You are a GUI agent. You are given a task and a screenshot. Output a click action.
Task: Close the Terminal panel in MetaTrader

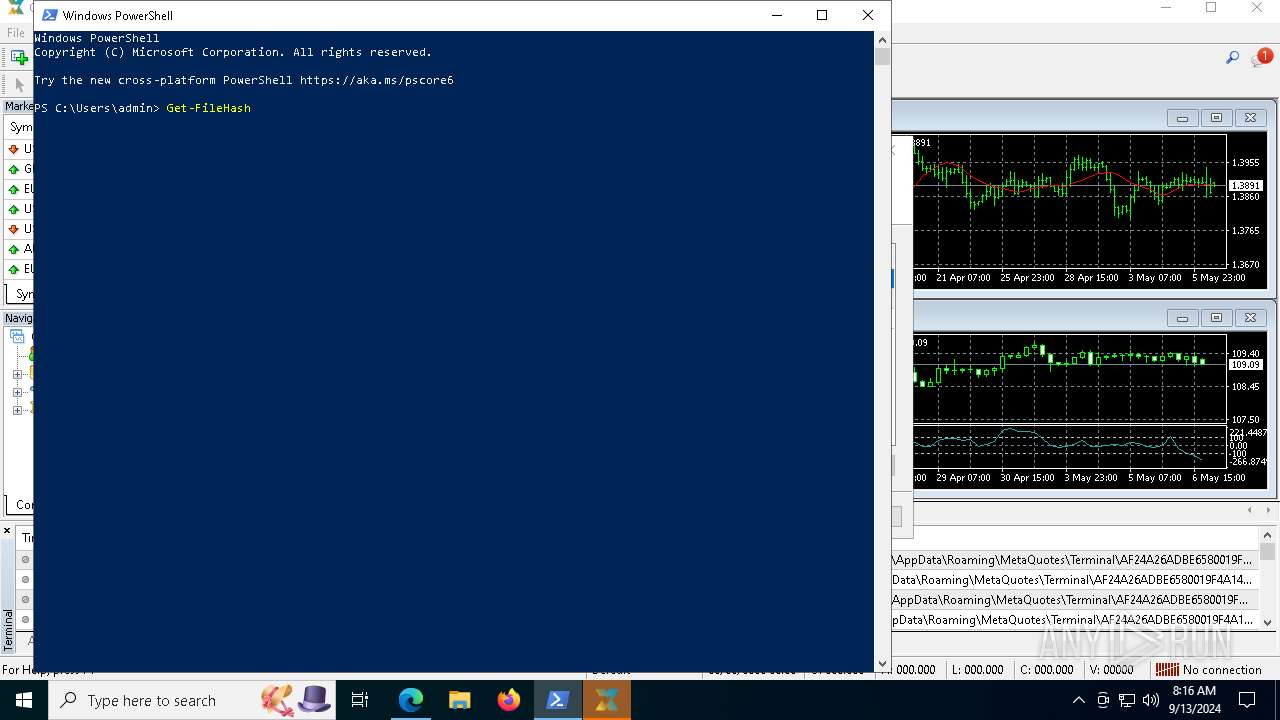point(7,531)
